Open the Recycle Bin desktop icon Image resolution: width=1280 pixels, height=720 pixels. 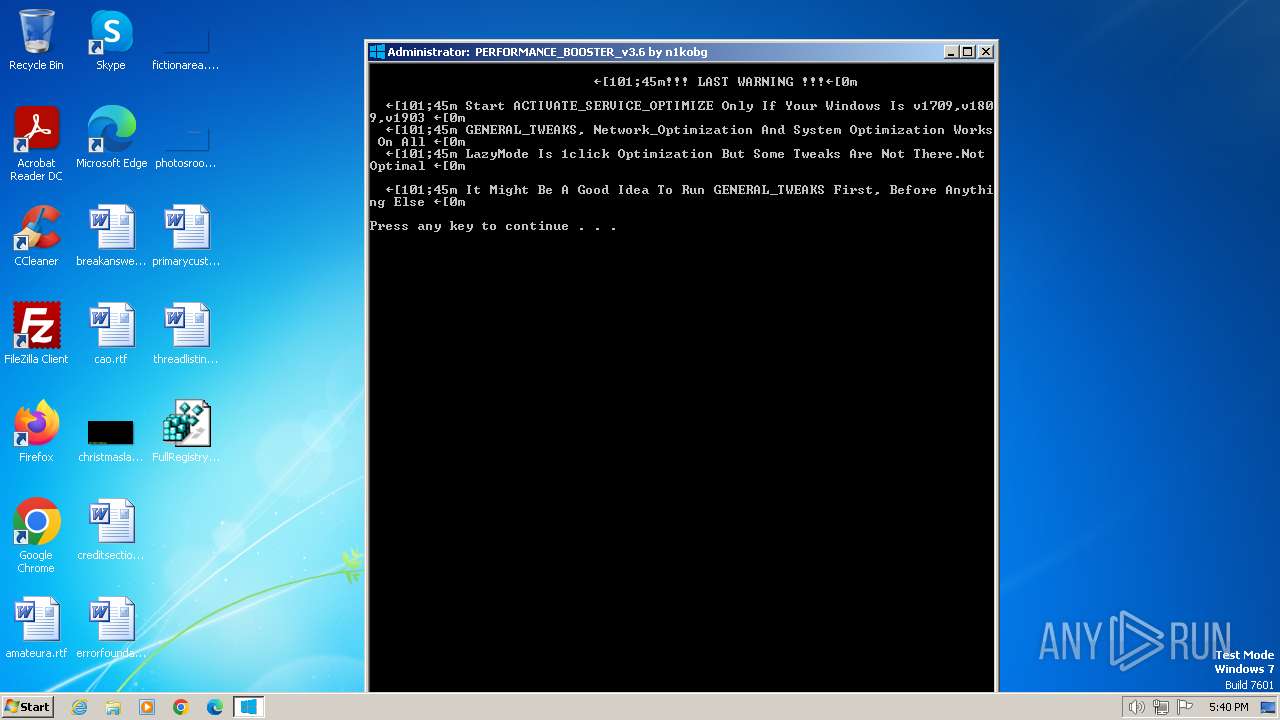click(x=36, y=42)
